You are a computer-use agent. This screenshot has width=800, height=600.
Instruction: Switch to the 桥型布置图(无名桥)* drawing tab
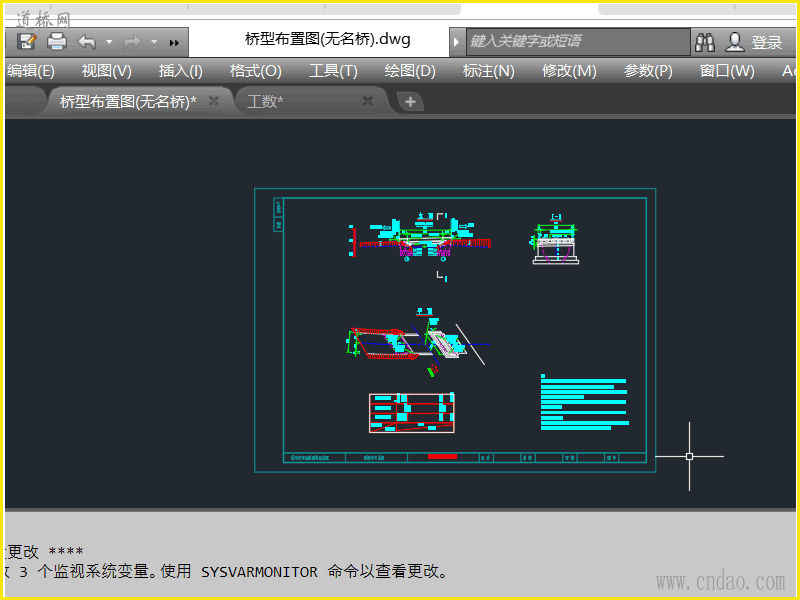point(128,102)
